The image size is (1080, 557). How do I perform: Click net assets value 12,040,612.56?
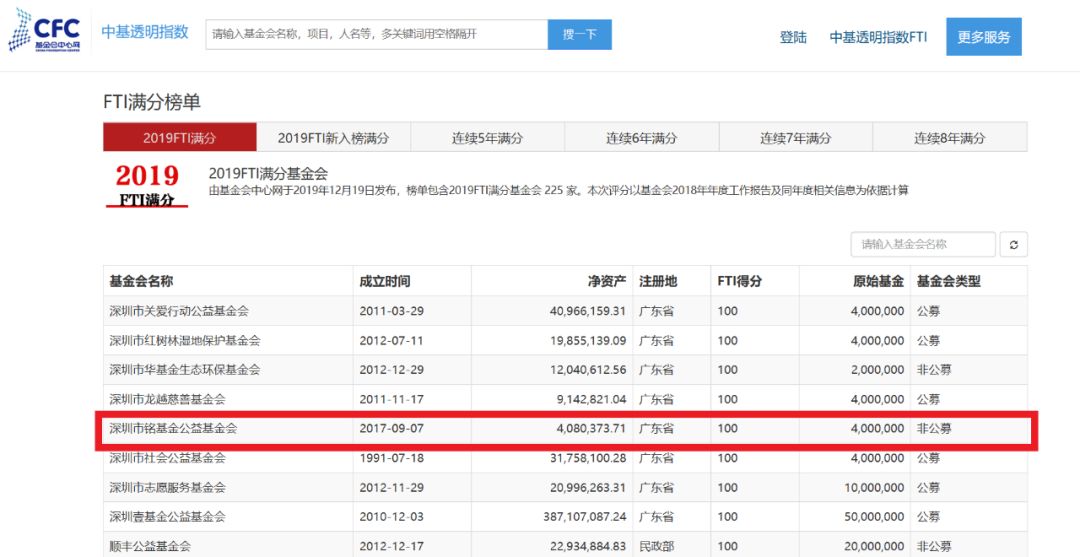pos(588,370)
